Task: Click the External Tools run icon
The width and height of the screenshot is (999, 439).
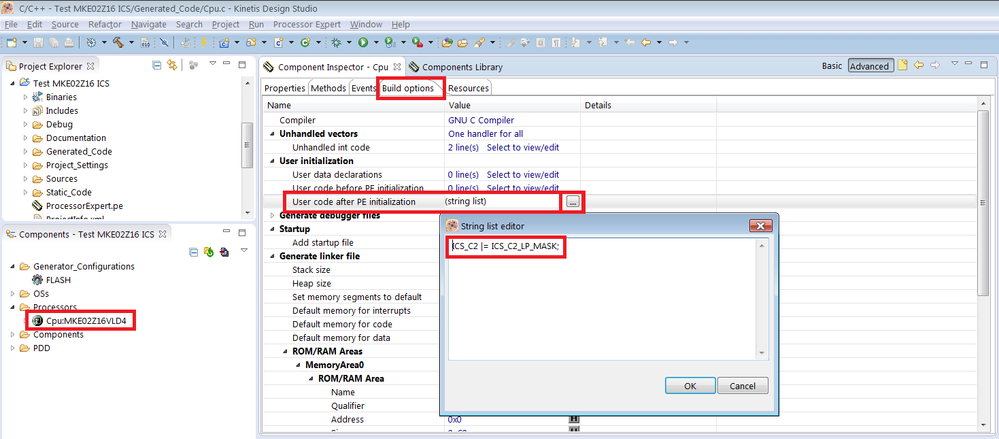Action: pos(416,43)
